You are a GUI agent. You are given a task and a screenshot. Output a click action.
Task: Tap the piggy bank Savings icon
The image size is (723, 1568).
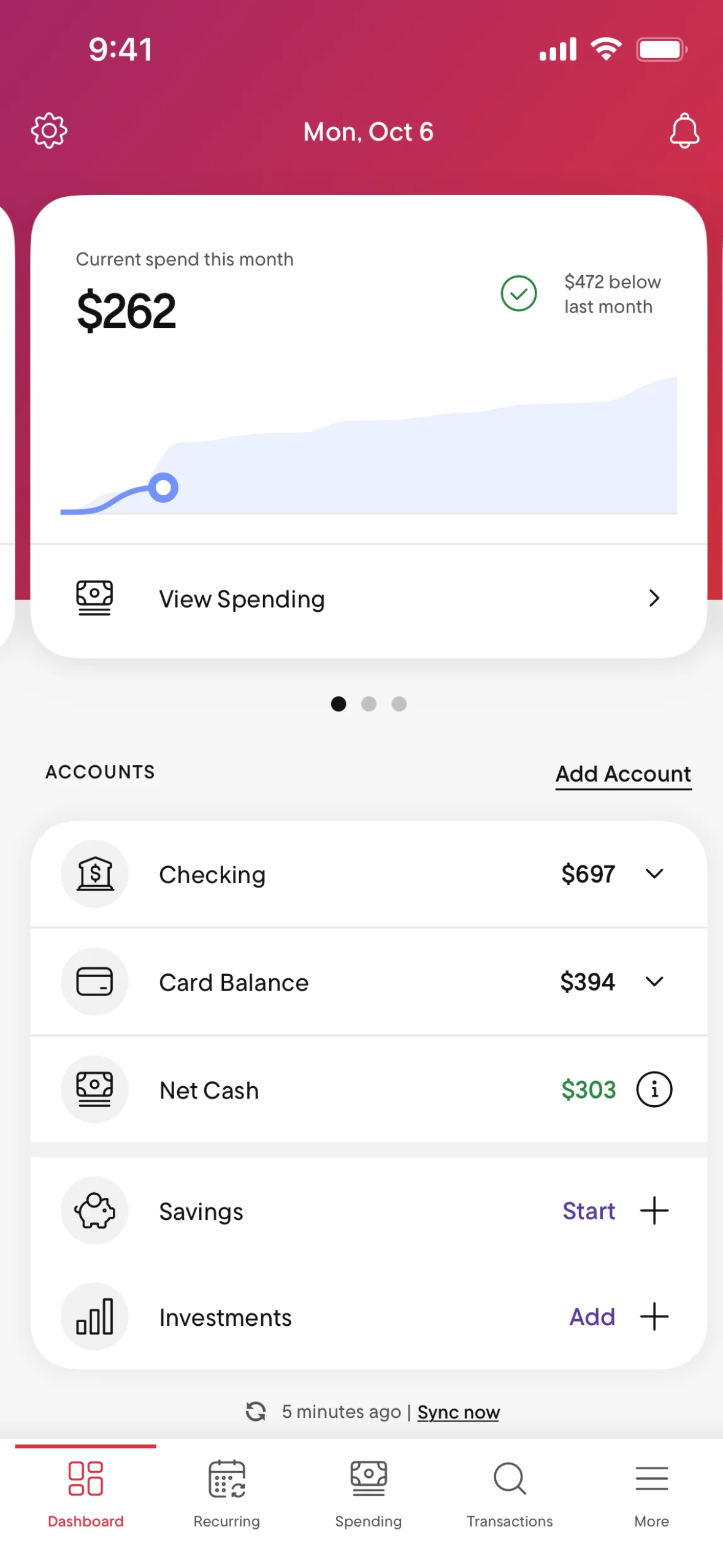(x=94, y=1211)
